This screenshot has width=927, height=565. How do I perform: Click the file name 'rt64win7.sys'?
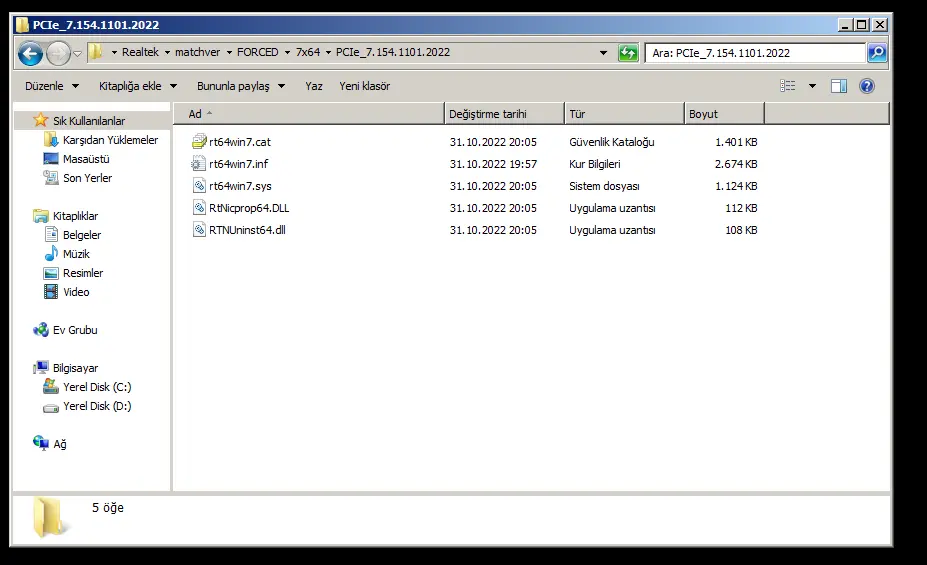[x=240, y=186]
